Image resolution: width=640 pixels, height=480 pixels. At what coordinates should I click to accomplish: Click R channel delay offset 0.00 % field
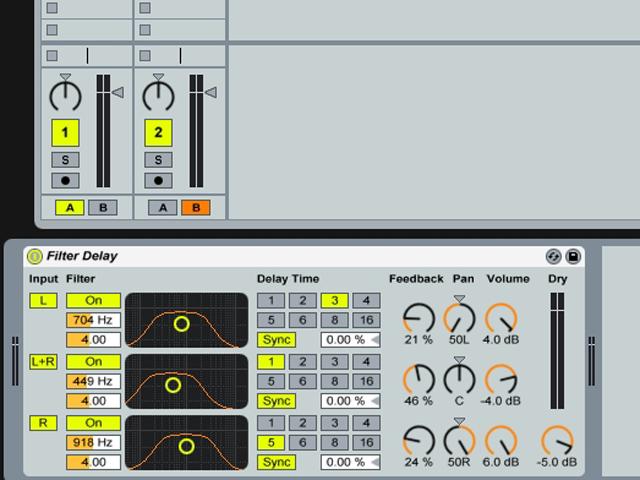(351, 462)
